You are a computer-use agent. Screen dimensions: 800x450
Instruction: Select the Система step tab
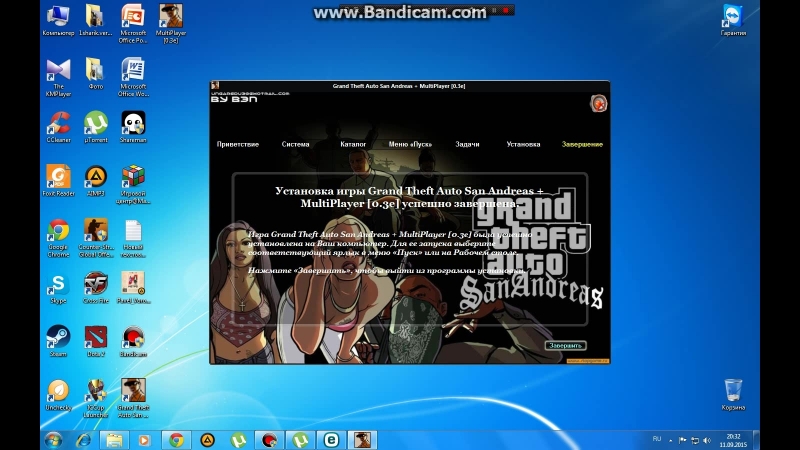pos(295,144)
